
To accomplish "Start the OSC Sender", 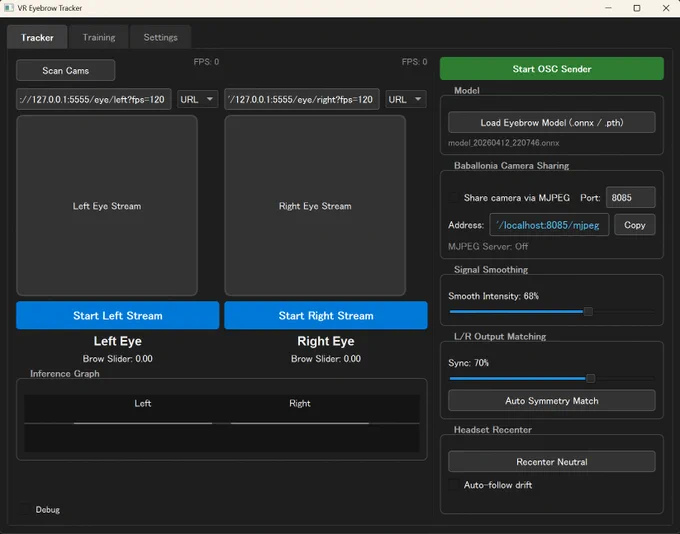I will (x=552, y=69).
